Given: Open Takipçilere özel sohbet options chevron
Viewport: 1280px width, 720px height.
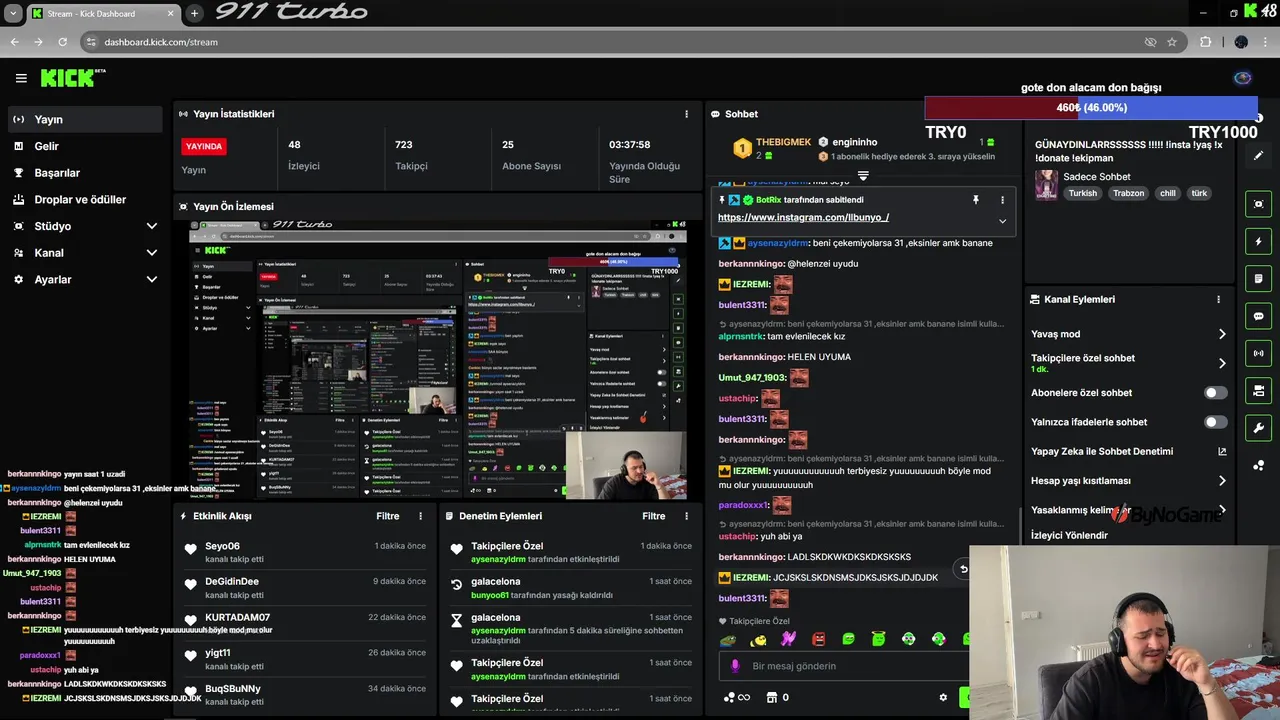Looking at the screenshot, I should tap(1221, 363).
